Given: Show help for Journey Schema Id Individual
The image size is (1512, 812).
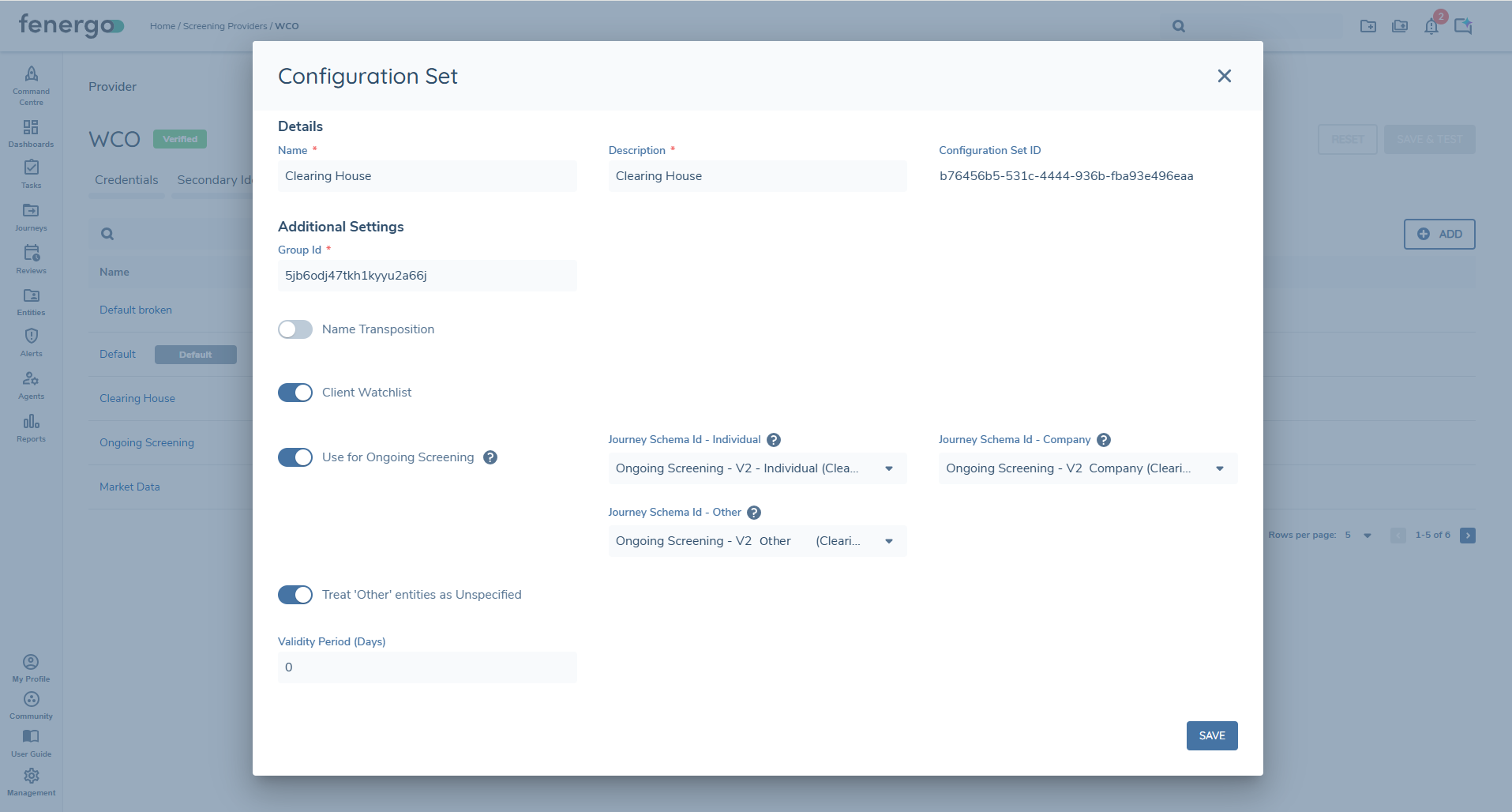Looking at the screenshot, I should [x=774, y=440].
